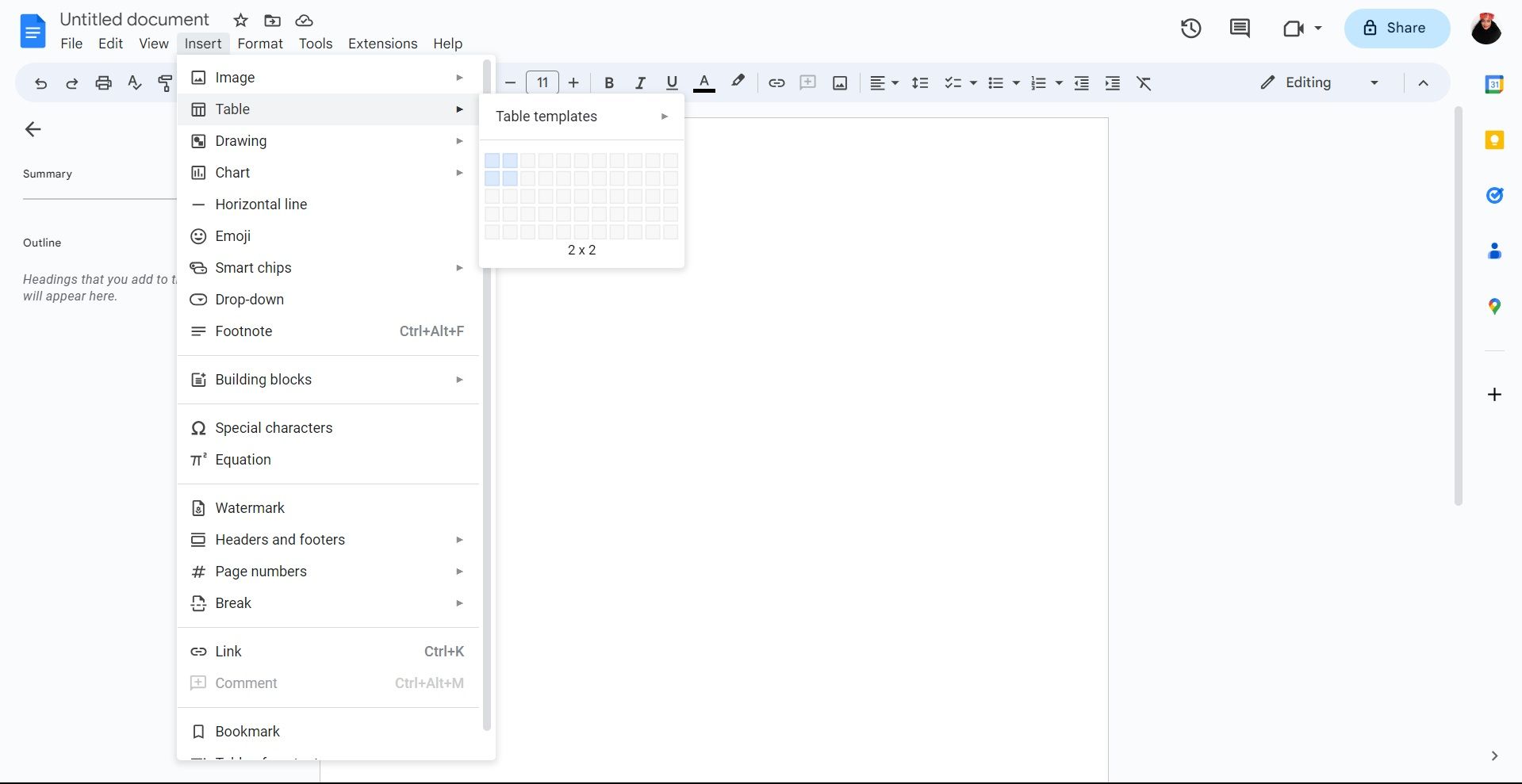Open the text color picker
Viewport: 1522px width, 784px height.
tap(704, 82)
